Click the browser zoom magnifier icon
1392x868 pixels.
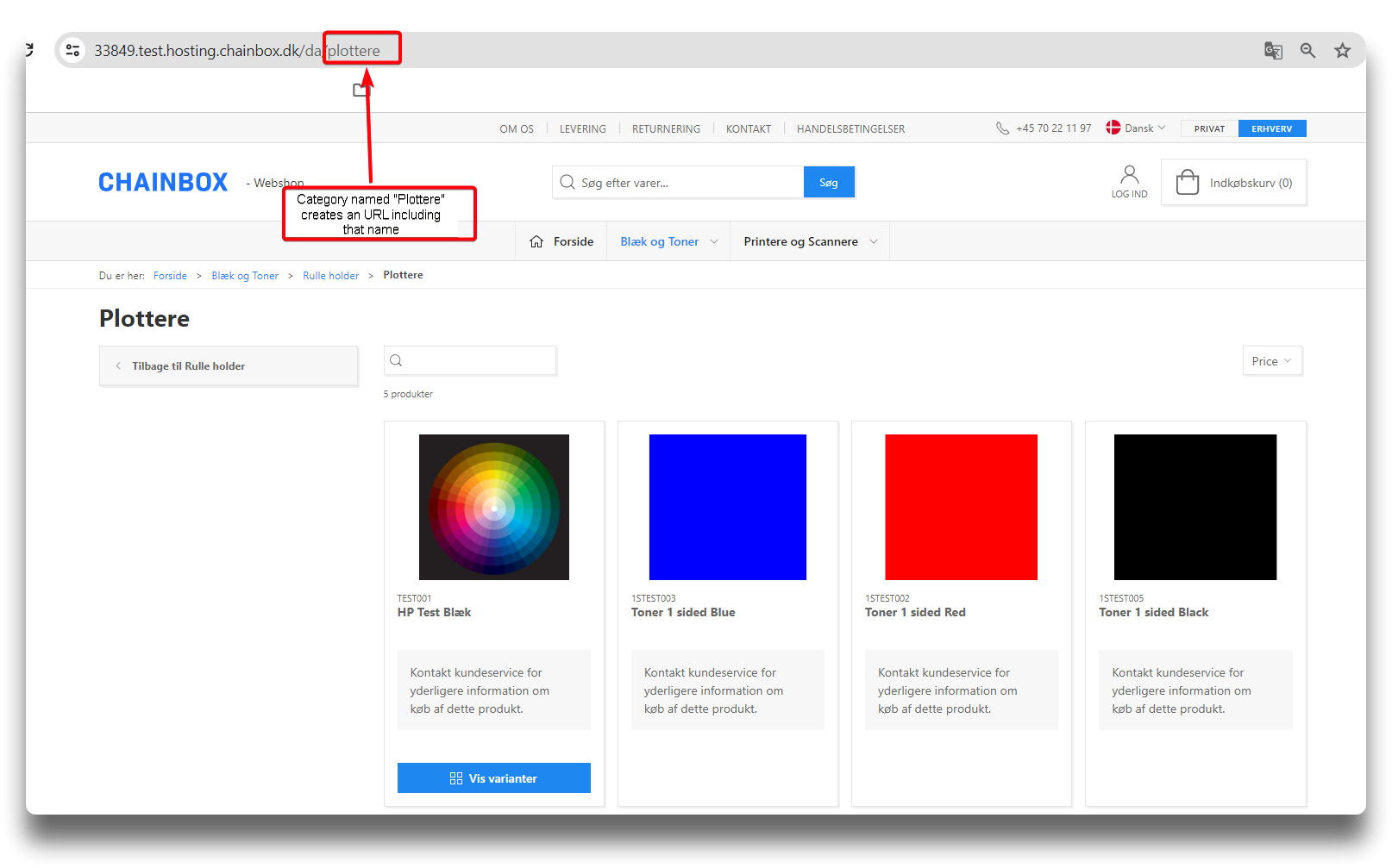tap(1307, 51)
